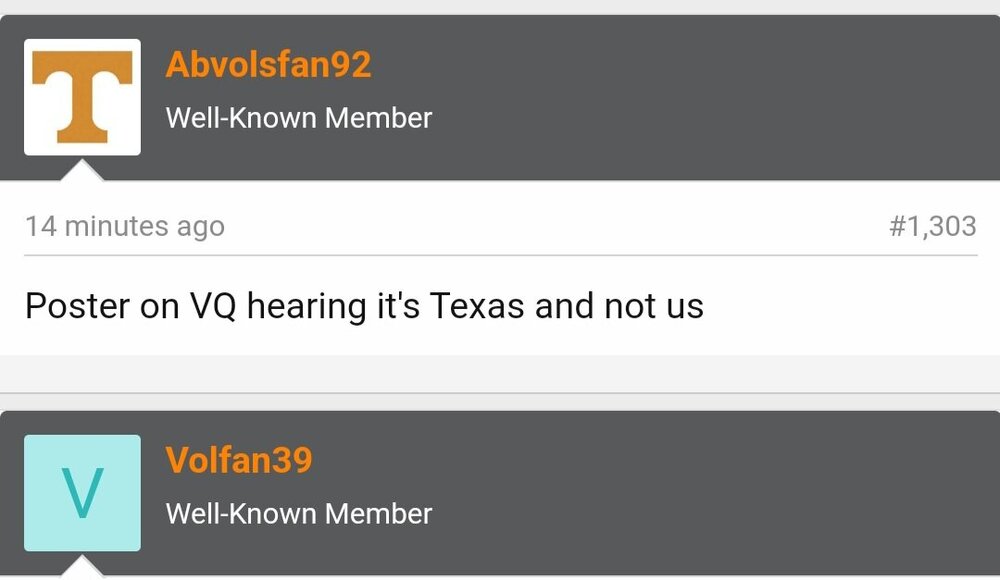
Task: Click the light gray strip above first post
Action: click(x=500, y=7)
